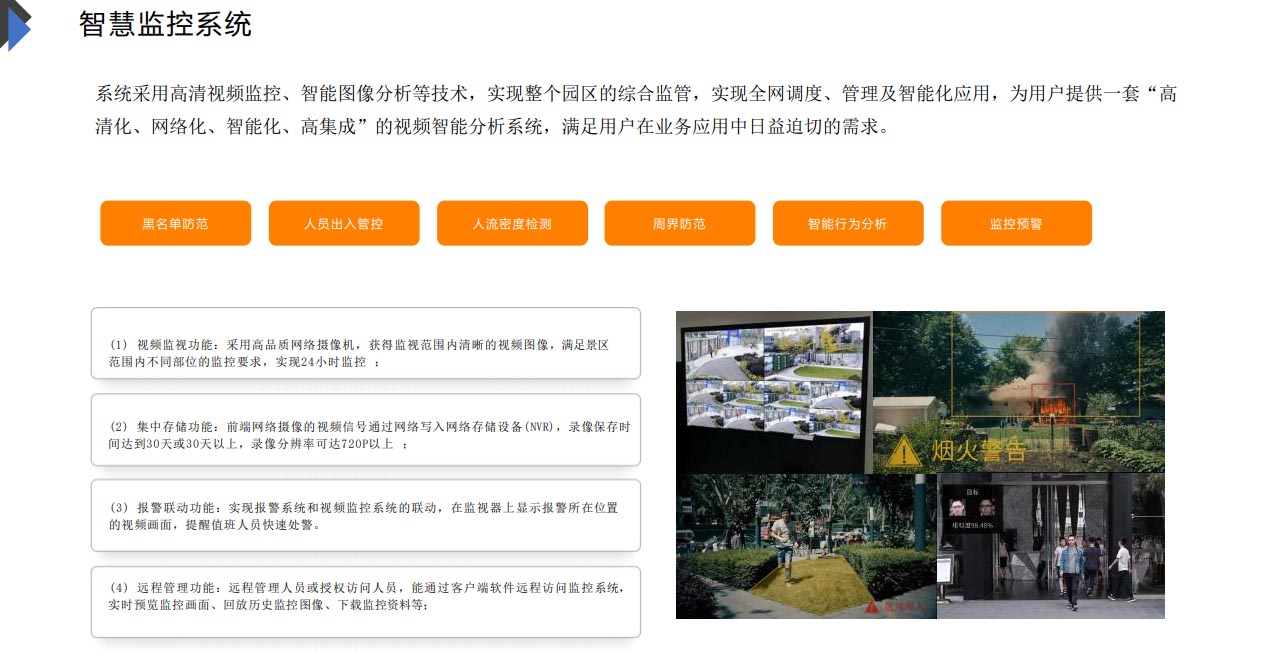Select the 人员出入管控 button
Screen dimensions: 1275x658
pos(344,223)
